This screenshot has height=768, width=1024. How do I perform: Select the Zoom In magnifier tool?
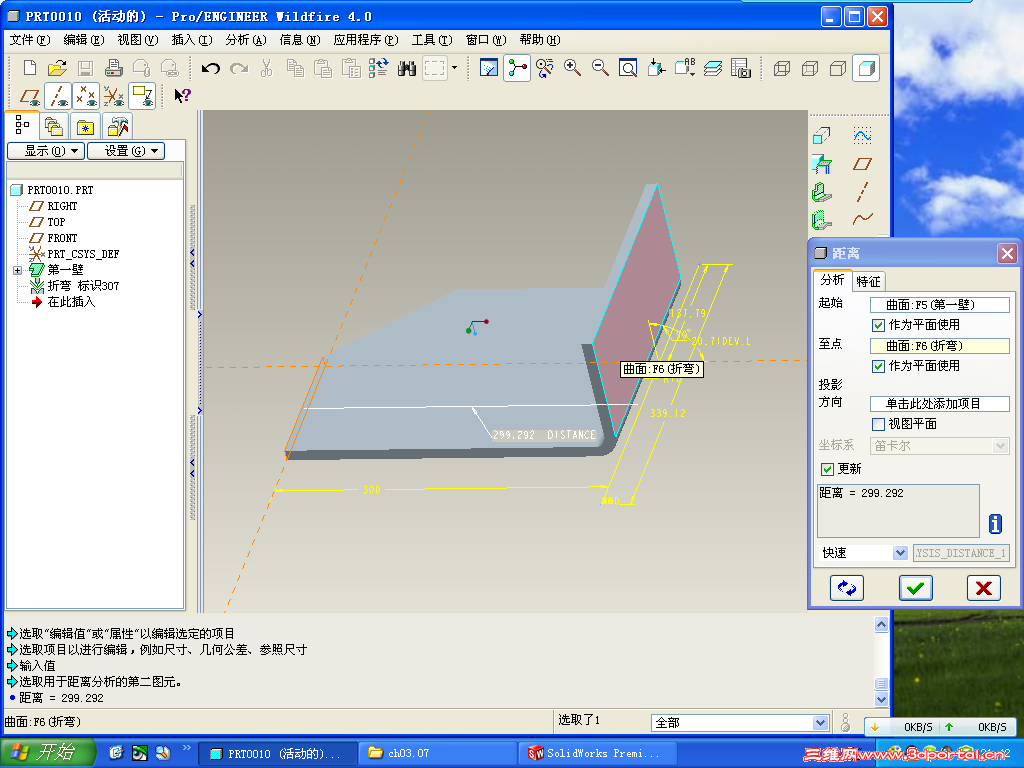coord(572,68)
